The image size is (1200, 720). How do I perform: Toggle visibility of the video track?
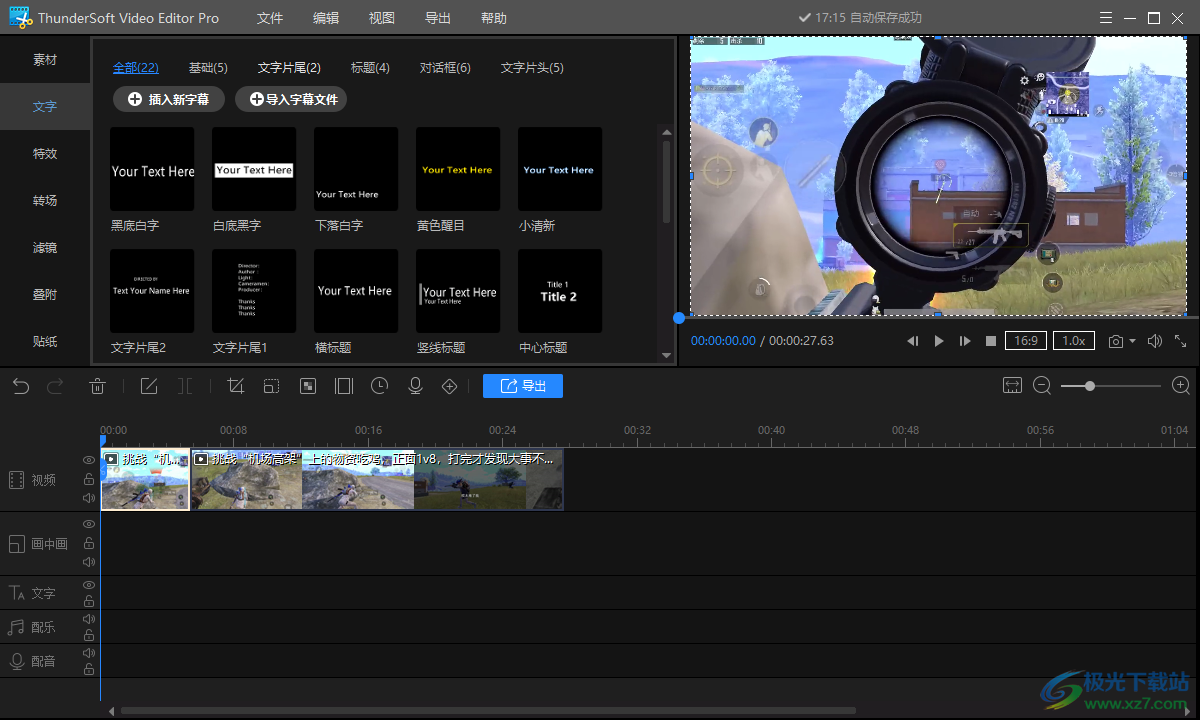[89, 461]
